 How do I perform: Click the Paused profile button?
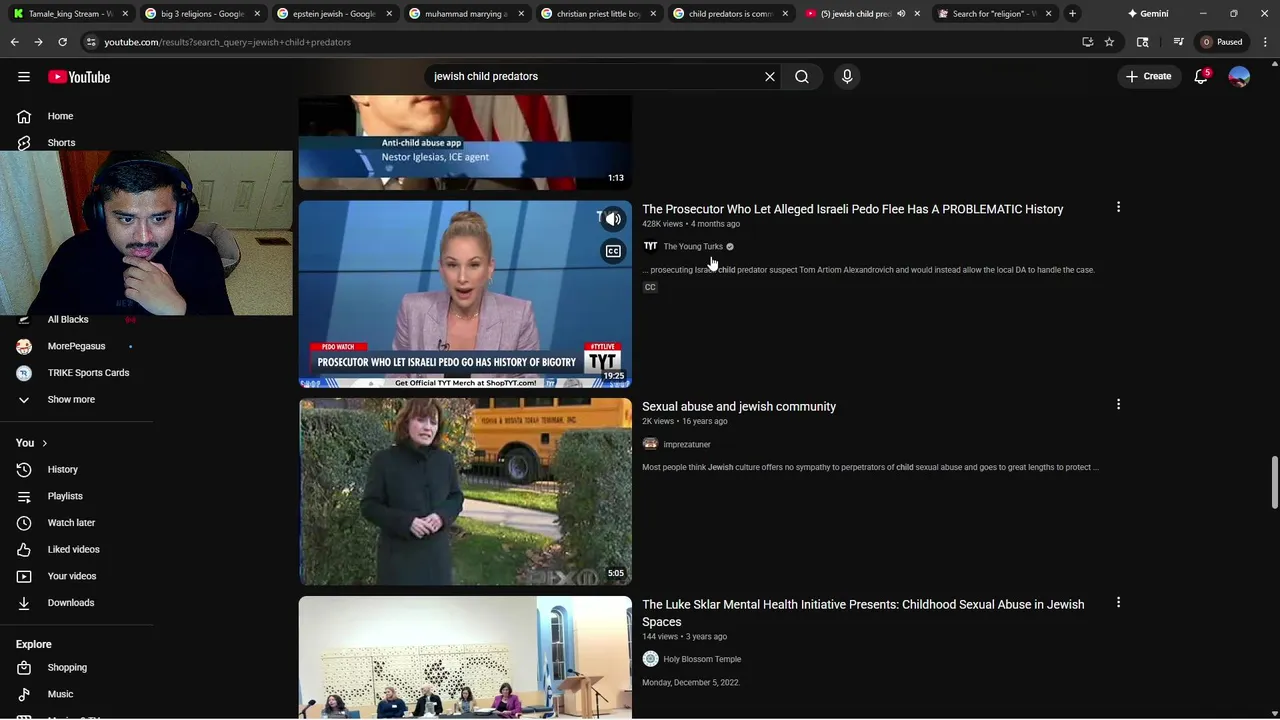(1222, 42)
